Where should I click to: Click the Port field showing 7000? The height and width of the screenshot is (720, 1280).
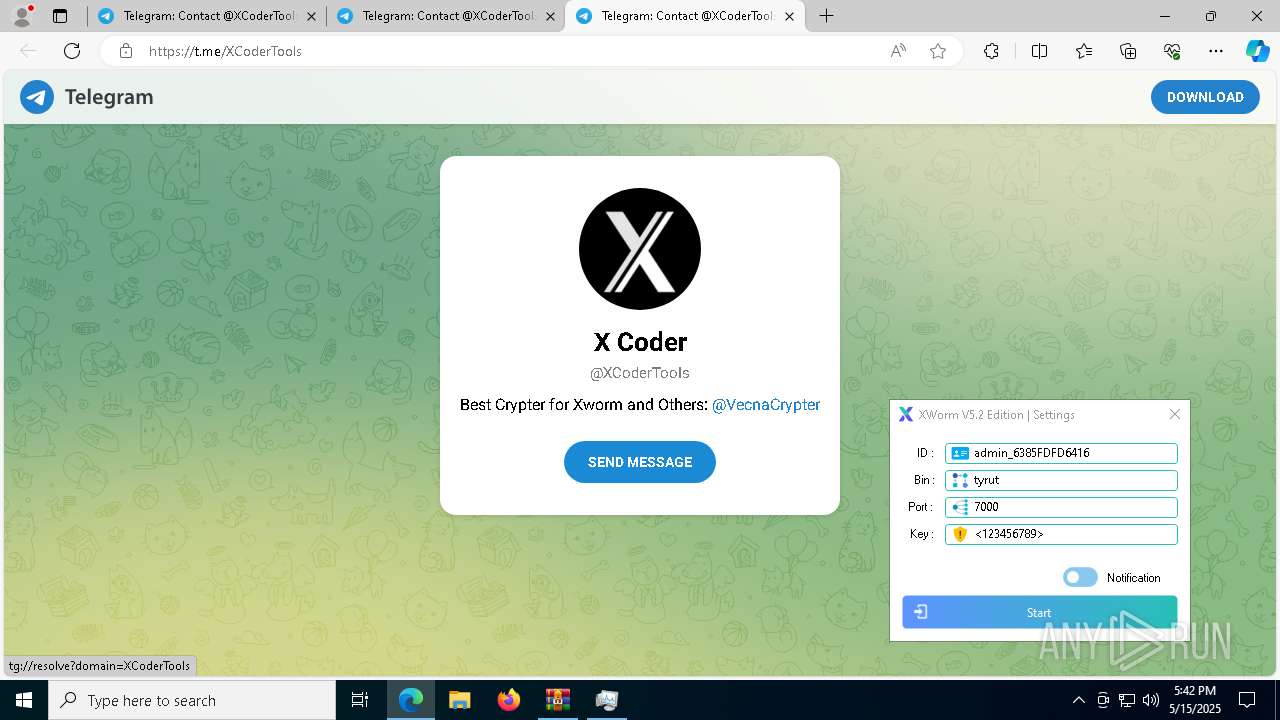click(x=1061, y=507)
